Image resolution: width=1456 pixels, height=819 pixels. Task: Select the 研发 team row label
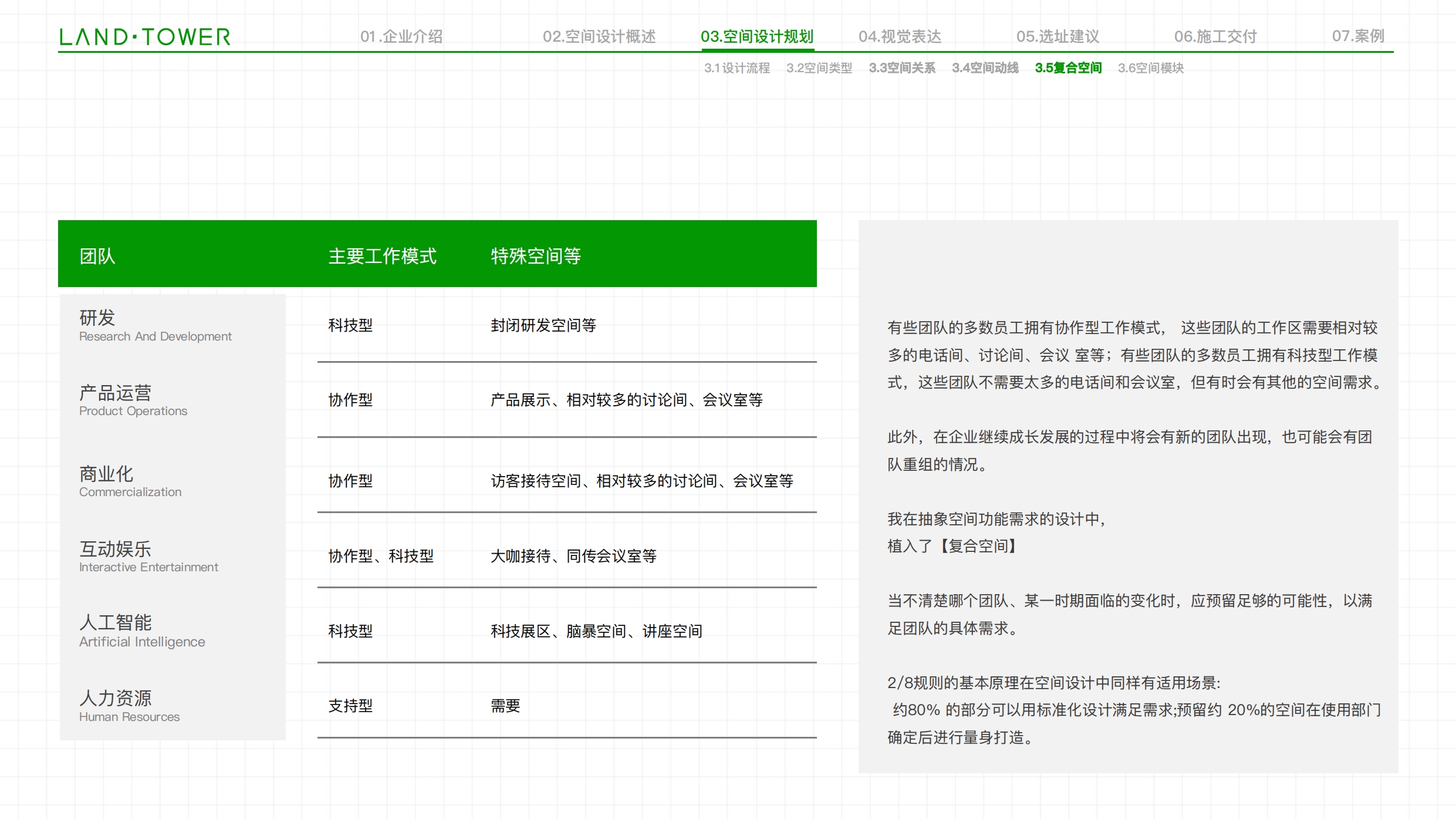point(97,318)
